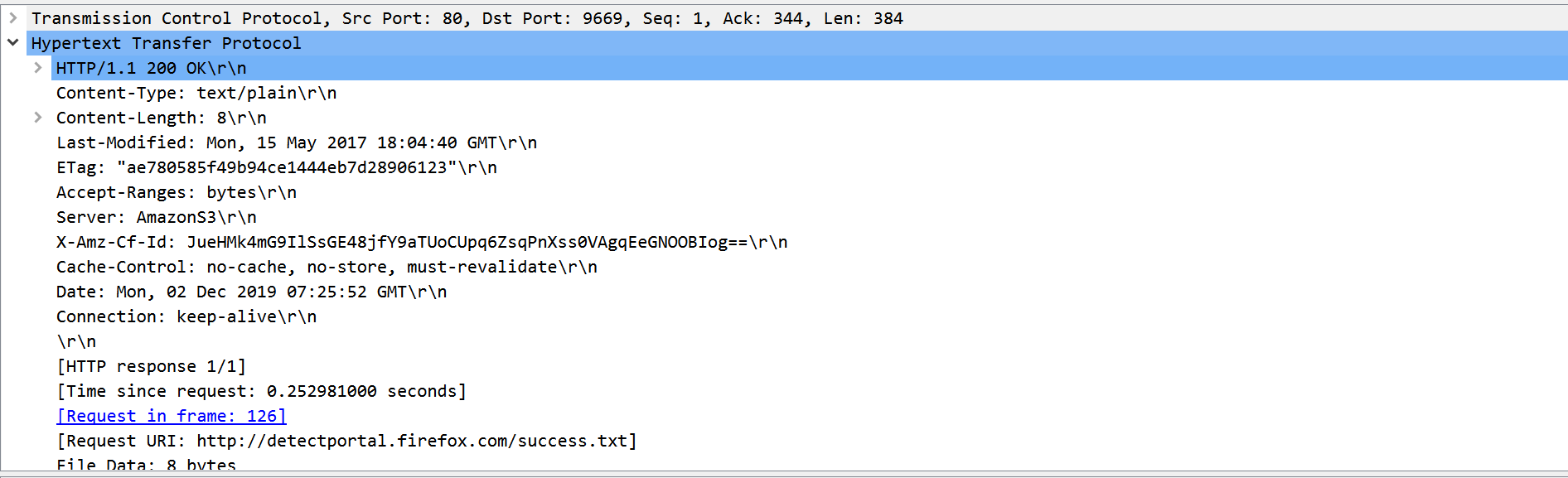Select the Request URI detectportal.firefox.com line
The image size is (1568, 478).
[346, 441]
